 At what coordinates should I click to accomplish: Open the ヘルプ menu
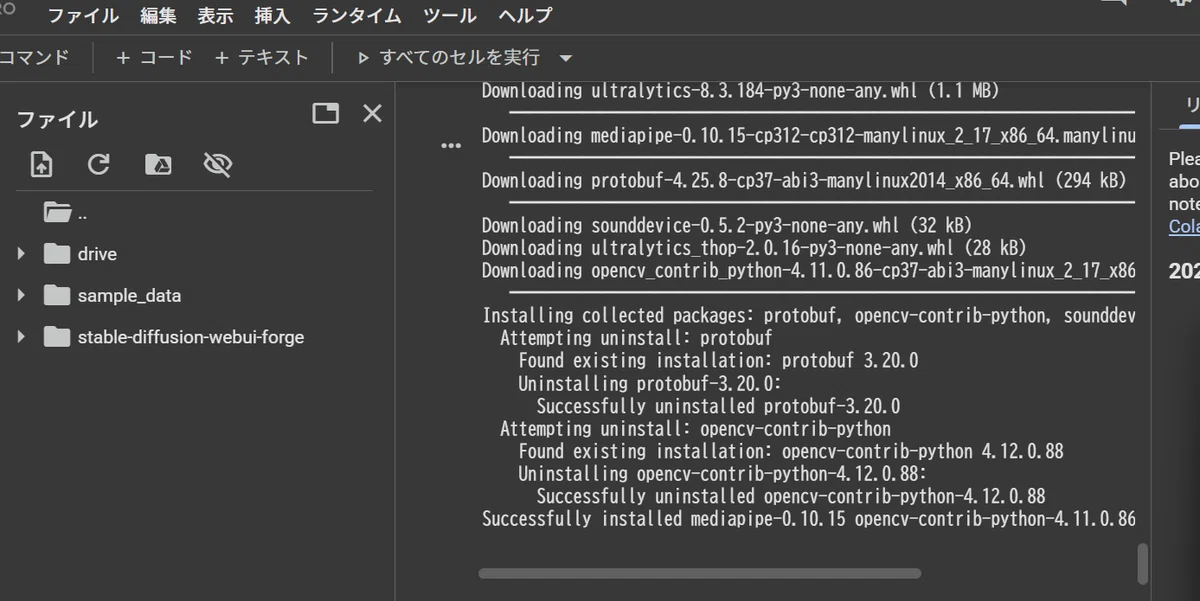[x=525, y=16]
